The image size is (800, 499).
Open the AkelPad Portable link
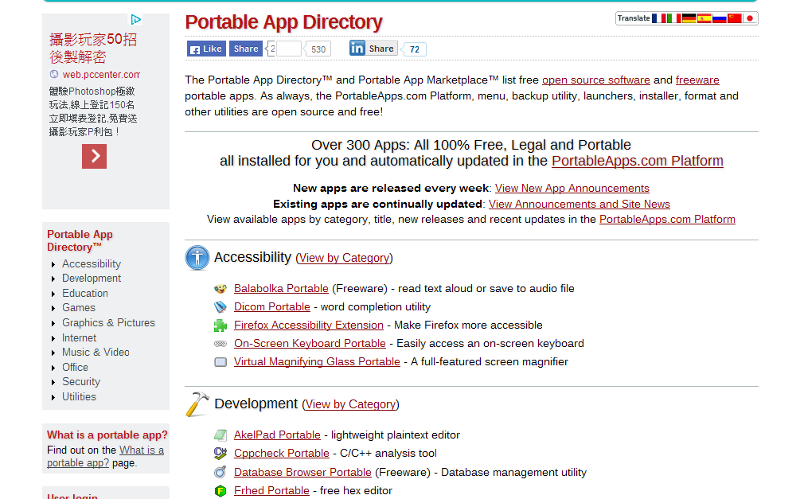click(277, 435)
